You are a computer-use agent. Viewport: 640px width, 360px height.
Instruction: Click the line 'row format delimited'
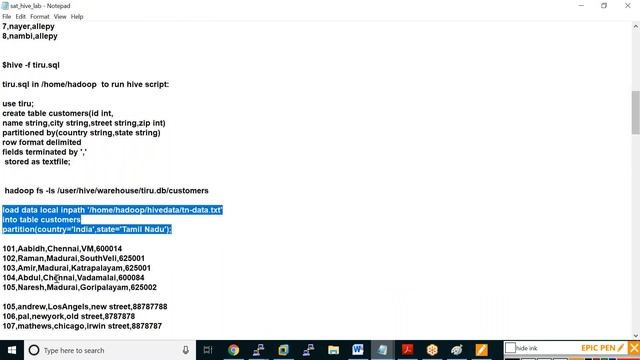tap(42, 142)
